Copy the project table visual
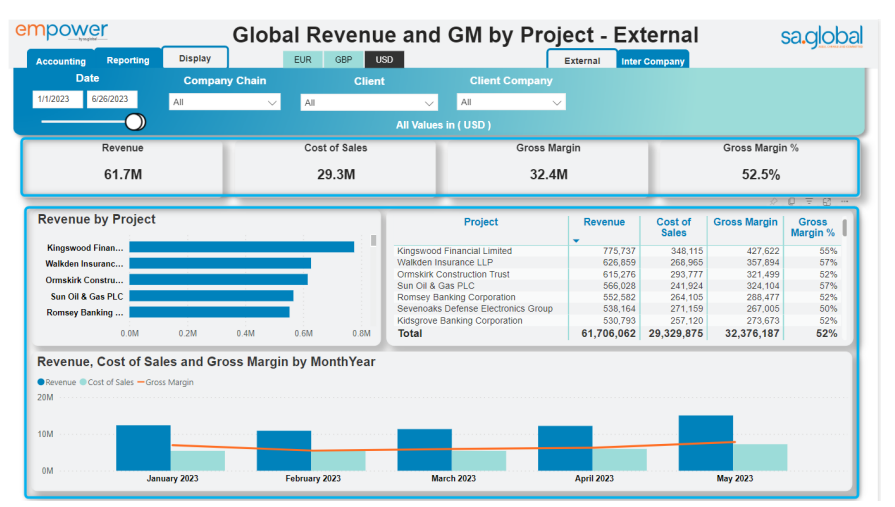 tap(791, 202)
